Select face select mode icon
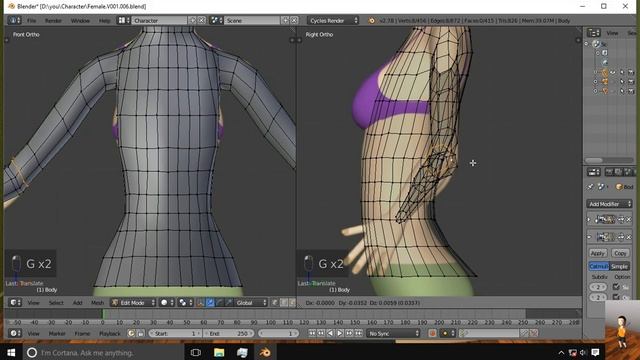This screenshot has width=640, height=360. (x=293, y=302)
